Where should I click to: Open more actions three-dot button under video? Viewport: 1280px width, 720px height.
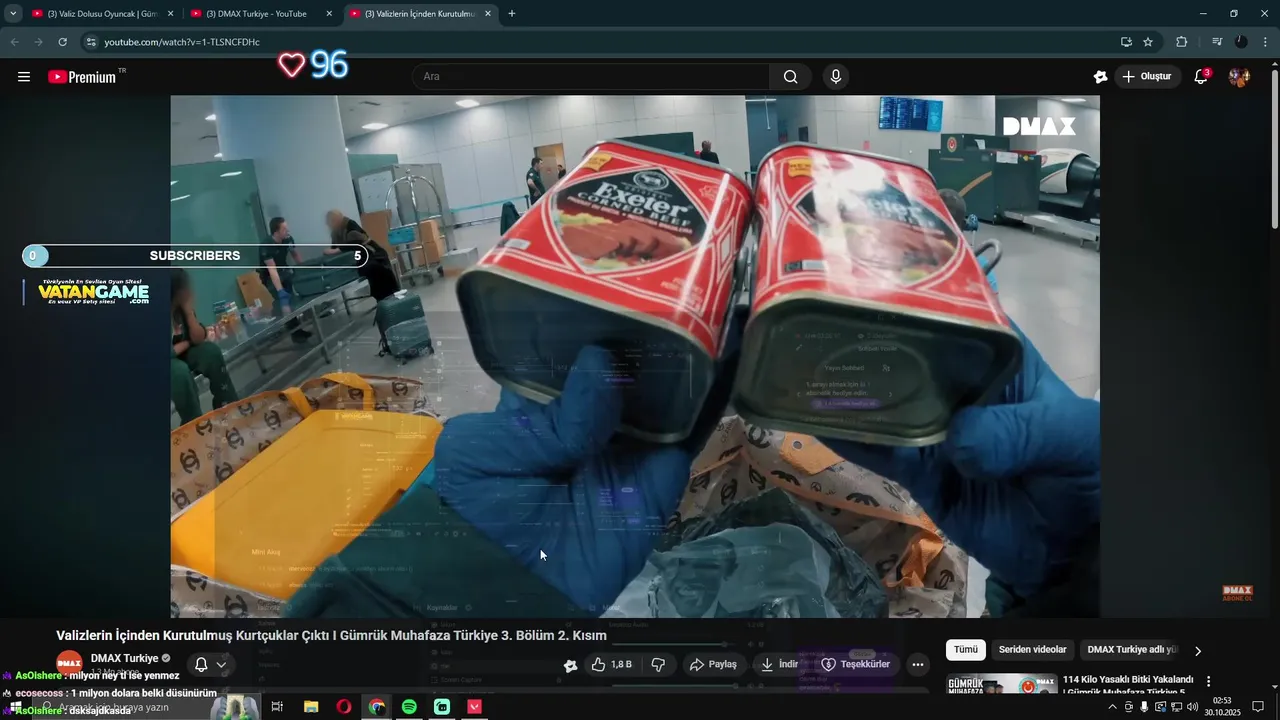click(x=917, y=664)
